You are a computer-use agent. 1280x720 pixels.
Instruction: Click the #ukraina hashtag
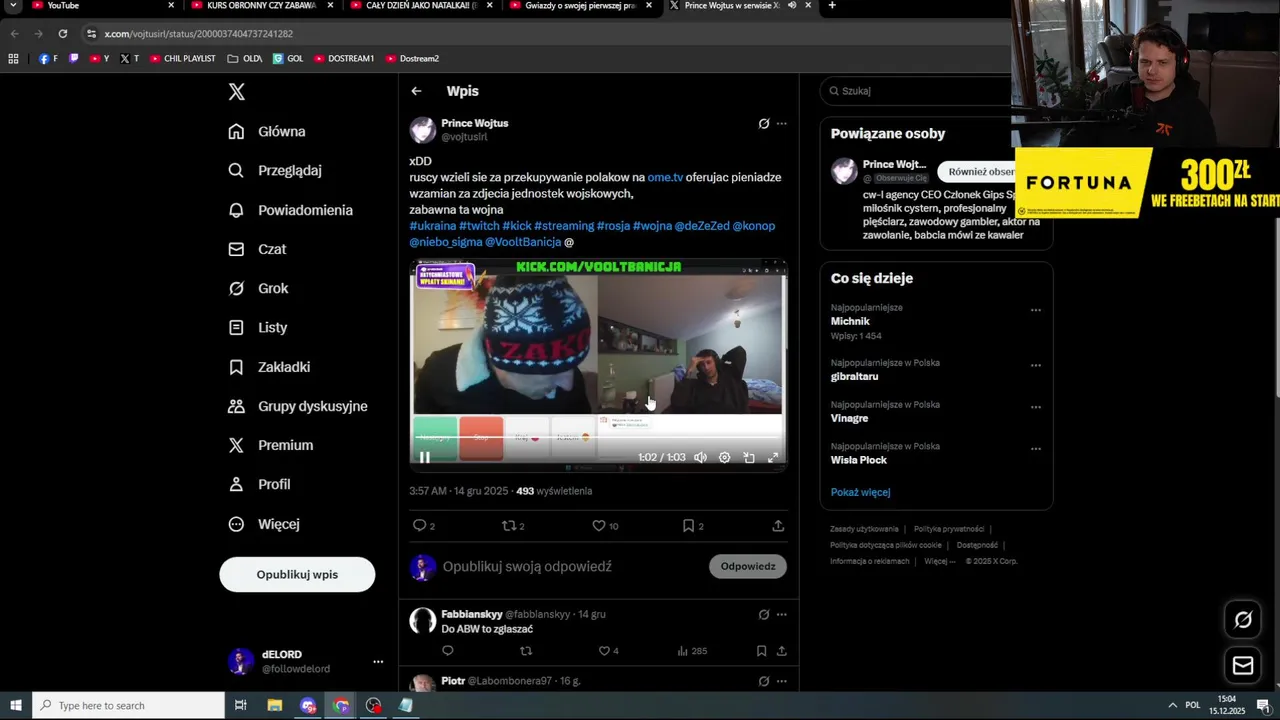tap(432, 226)
